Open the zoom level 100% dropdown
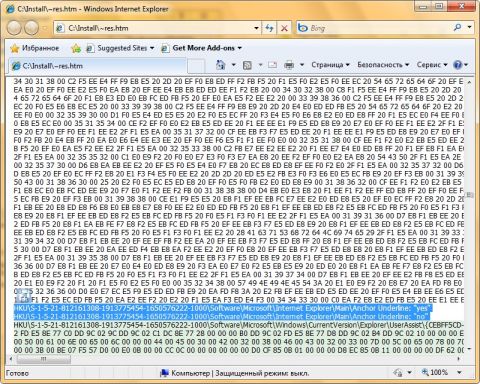Viewport: 480px width, 384px height. (x=460, y=372)
